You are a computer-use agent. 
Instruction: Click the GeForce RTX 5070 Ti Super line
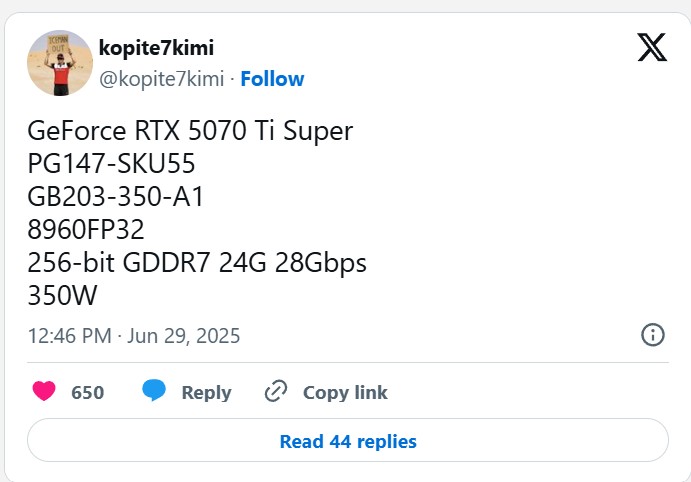pyautogui.click(x=190, y=131)
